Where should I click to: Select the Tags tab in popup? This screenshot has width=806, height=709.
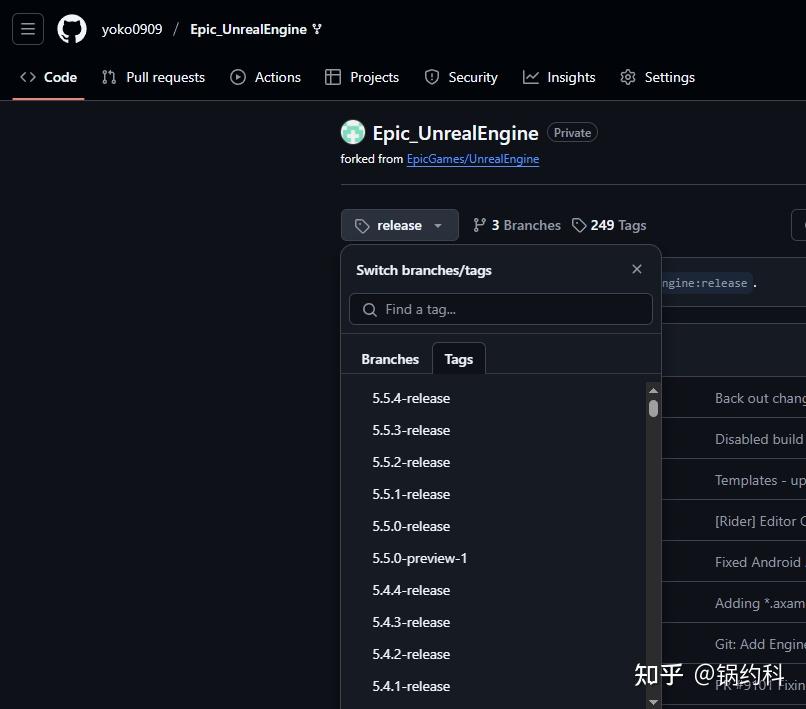tap(459, 359)
